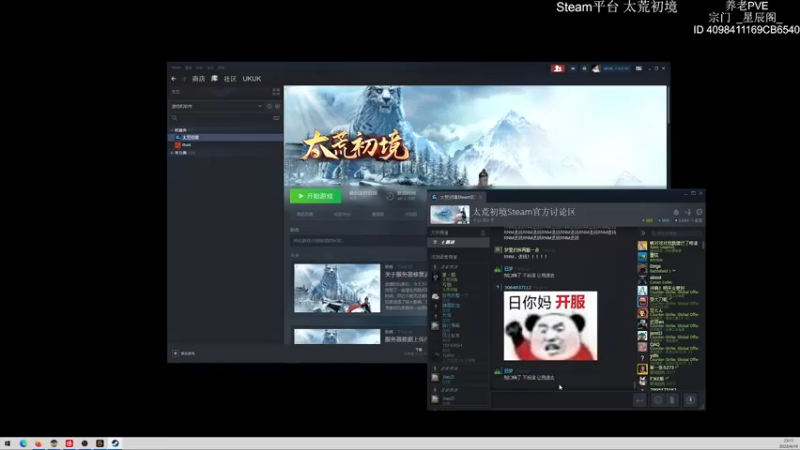Open the Community Hub link under banner
The width and height of the screenshot is (800, 450).
coord(342,214)
